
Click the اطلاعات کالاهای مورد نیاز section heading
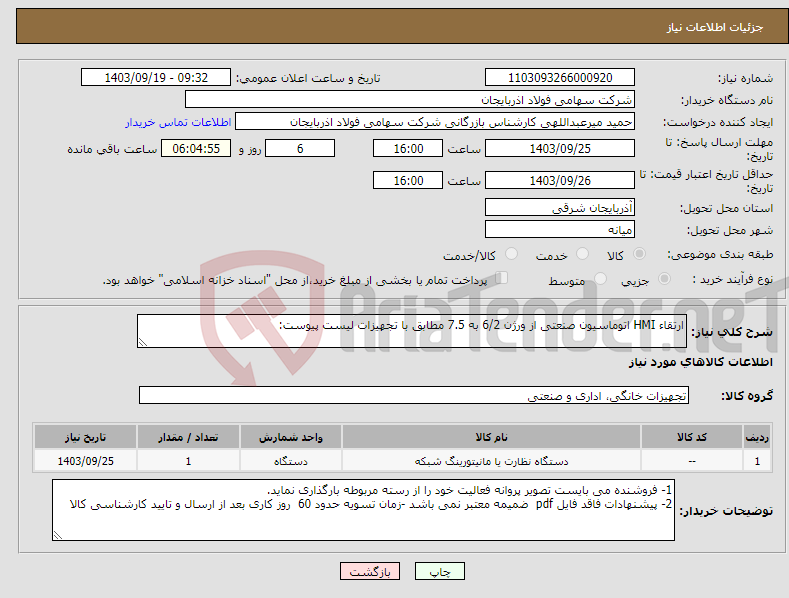pos(700,362)
